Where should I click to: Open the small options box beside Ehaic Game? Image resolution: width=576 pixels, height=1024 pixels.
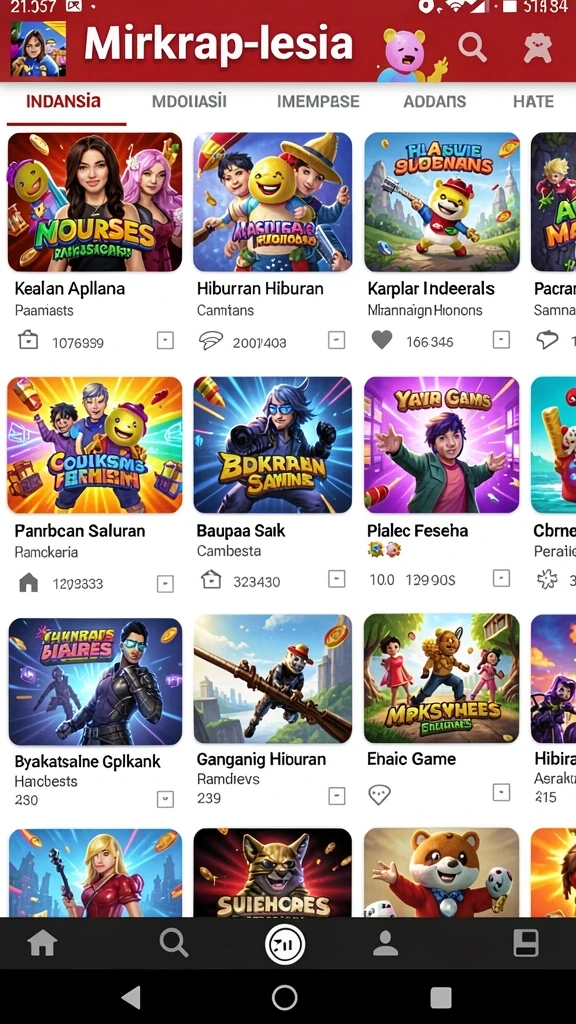(501, 793)
